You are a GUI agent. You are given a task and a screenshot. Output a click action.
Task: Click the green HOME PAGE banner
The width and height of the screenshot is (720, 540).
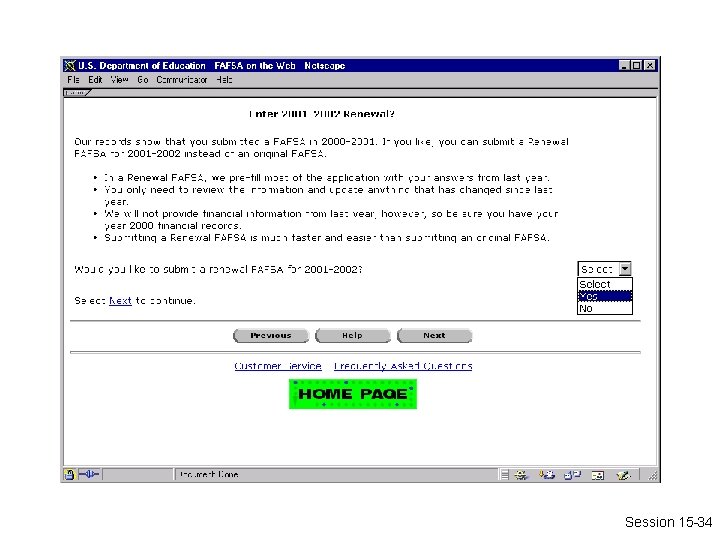[353, 394]
